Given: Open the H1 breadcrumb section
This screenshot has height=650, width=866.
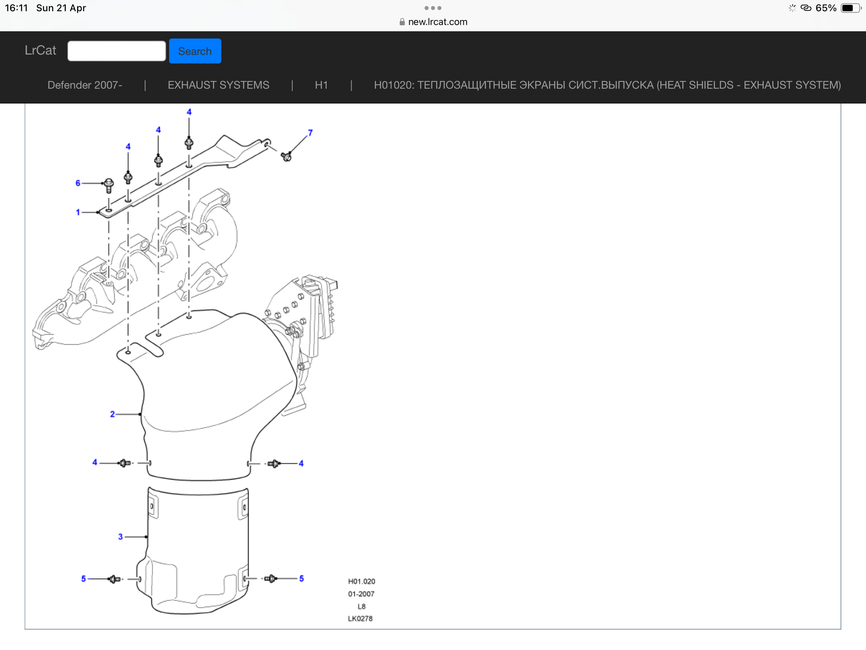Looking at the screenshot, I should pos(321,85).
